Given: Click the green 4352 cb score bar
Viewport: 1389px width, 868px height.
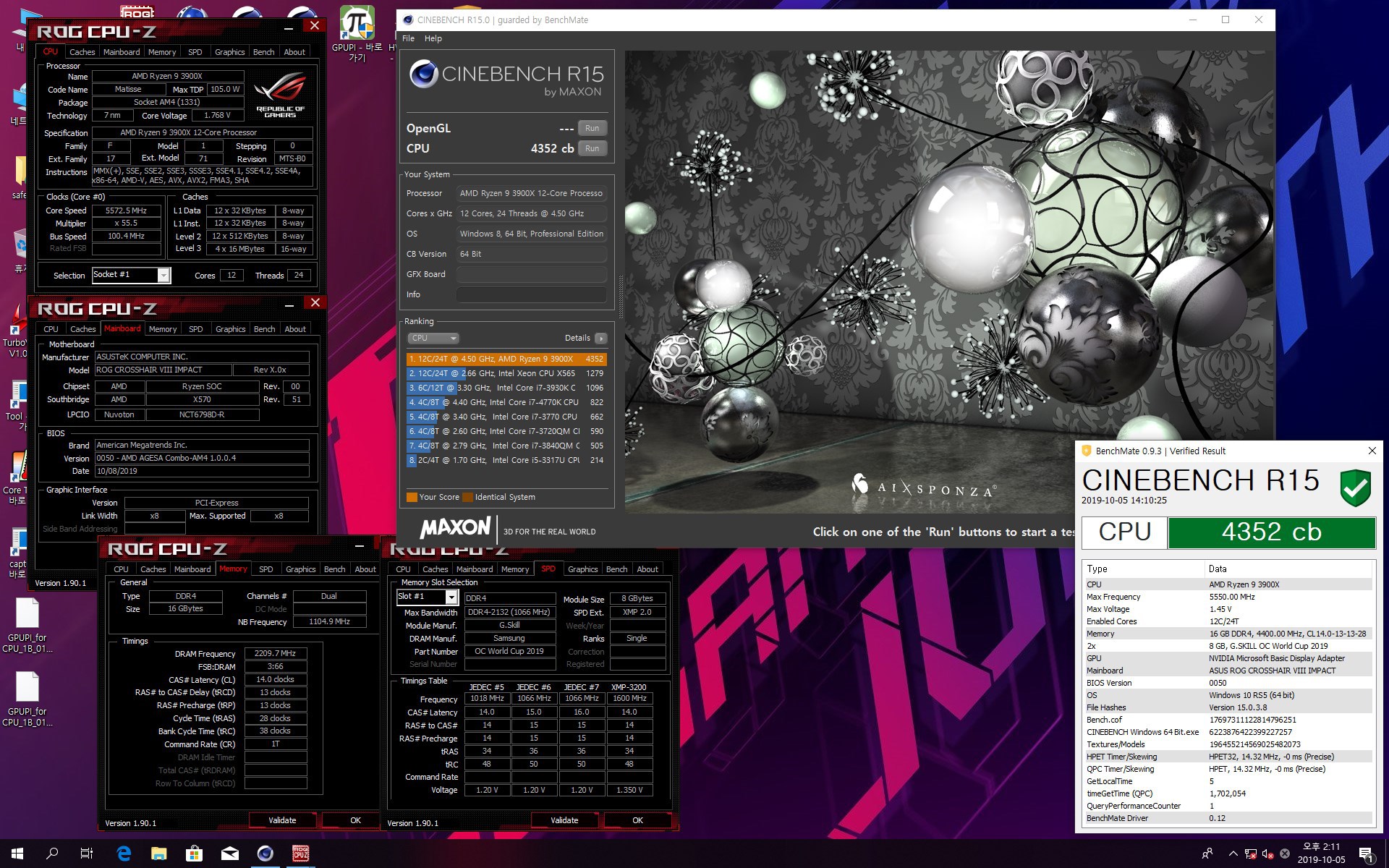Looking at the screenshot, I should tap(1271, 532).
